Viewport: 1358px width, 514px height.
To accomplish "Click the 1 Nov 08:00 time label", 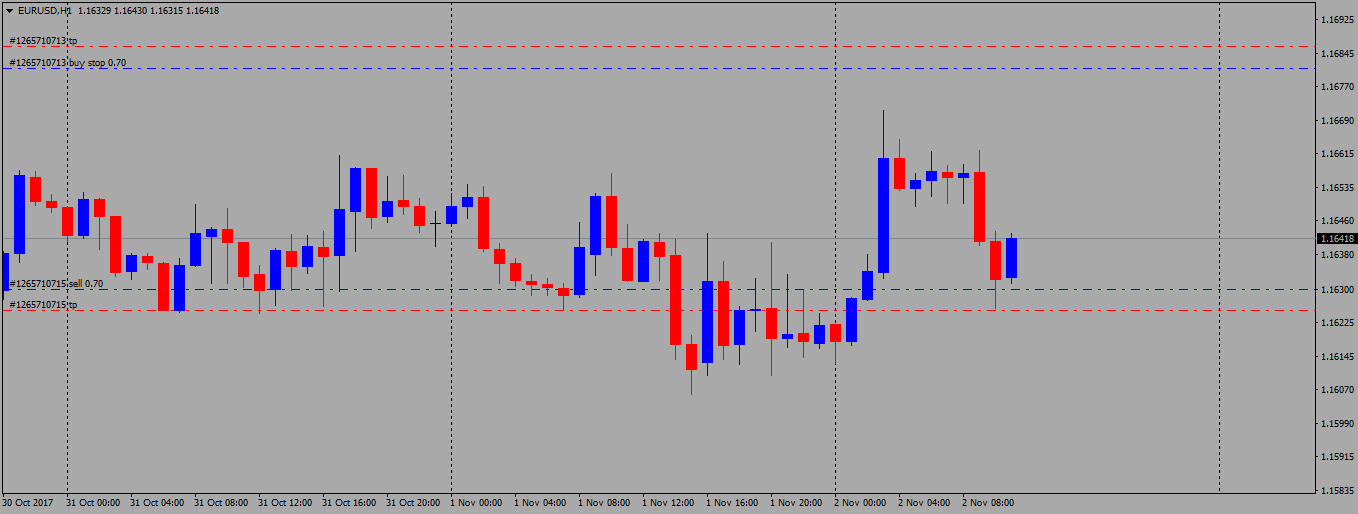I will pos(604,503).
